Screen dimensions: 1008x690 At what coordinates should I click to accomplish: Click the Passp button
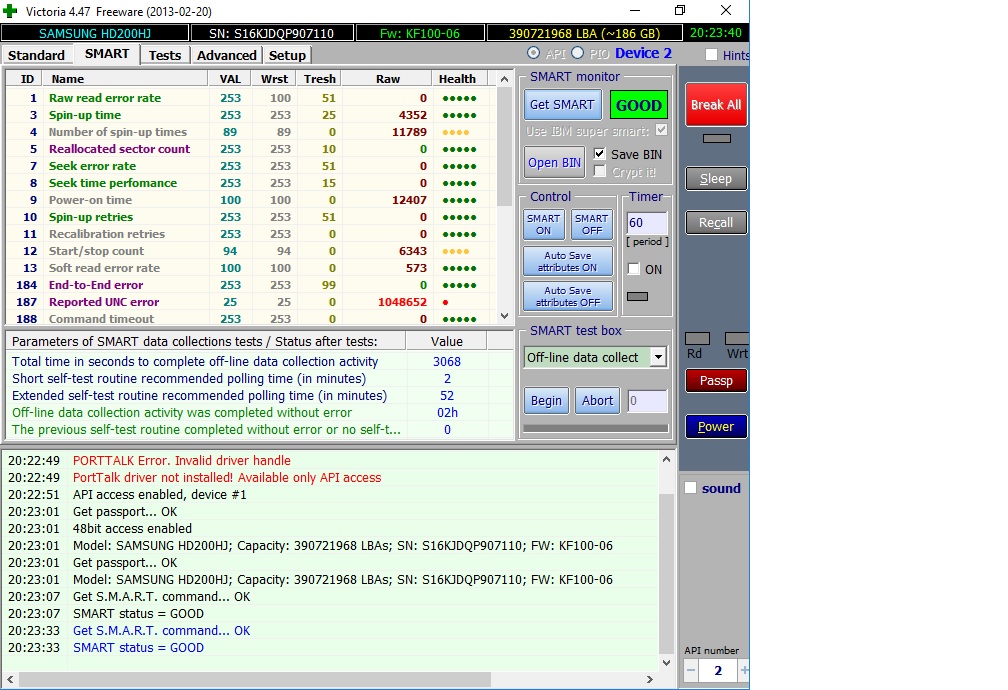(715, 381)
